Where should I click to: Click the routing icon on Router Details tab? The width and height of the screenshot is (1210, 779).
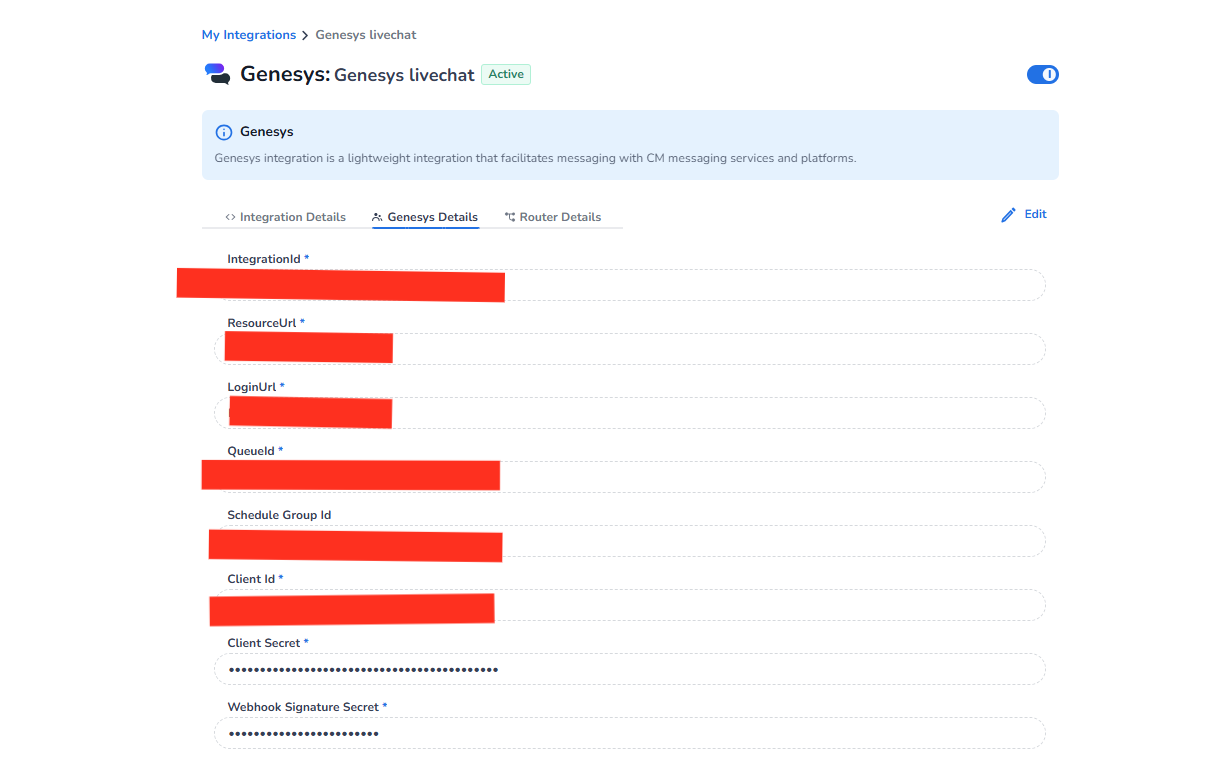click(510, 217)
